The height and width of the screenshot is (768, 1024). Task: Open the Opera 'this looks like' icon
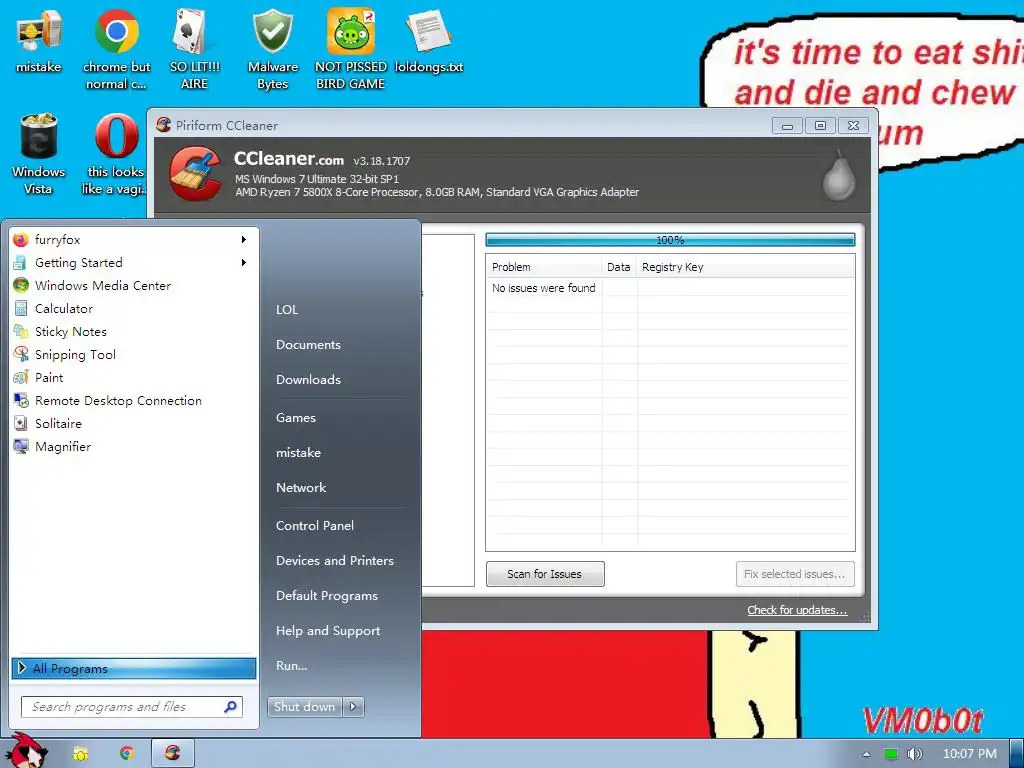tap(116, 155)
